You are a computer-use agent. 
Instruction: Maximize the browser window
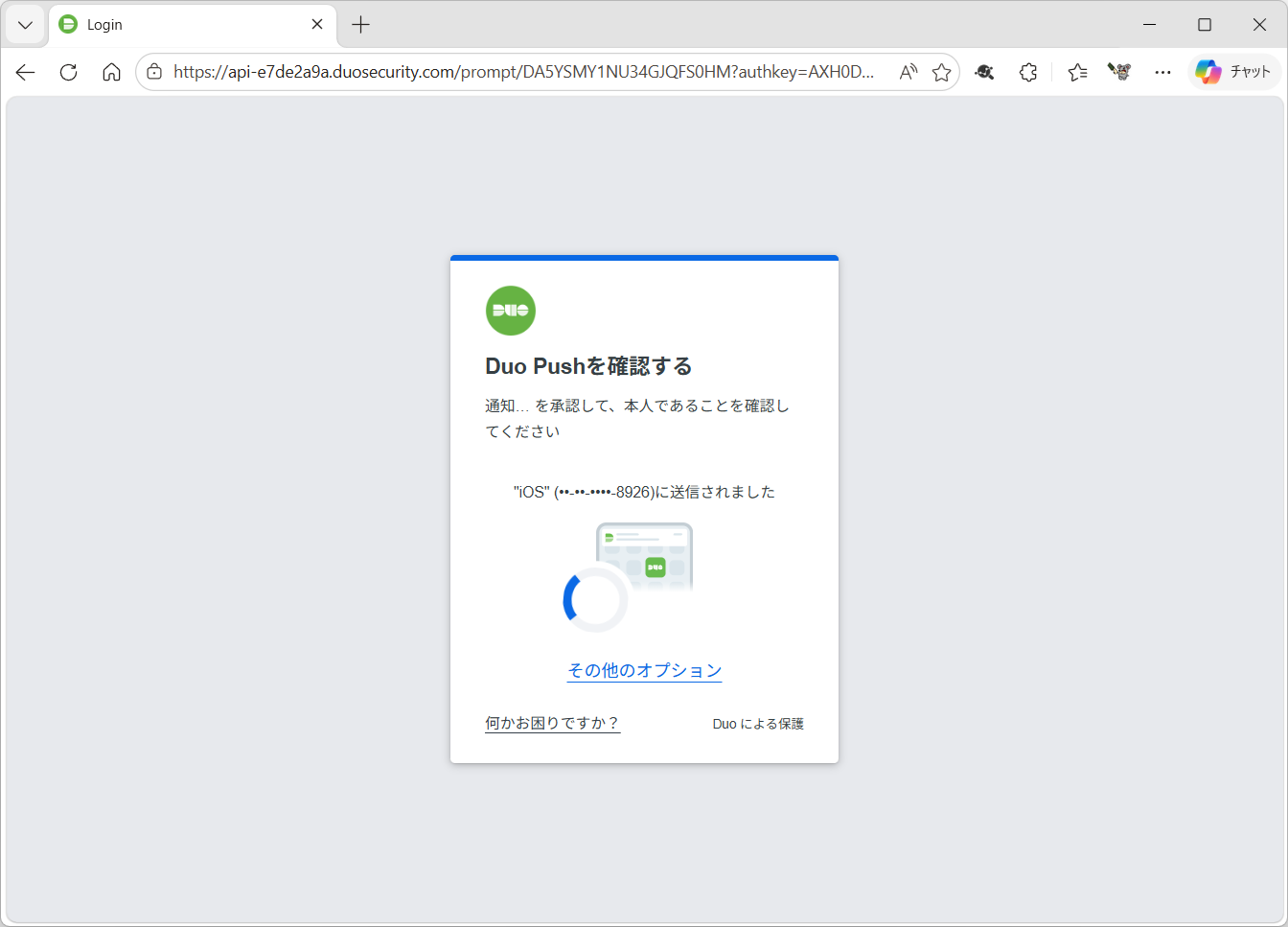coord(1205,25)
